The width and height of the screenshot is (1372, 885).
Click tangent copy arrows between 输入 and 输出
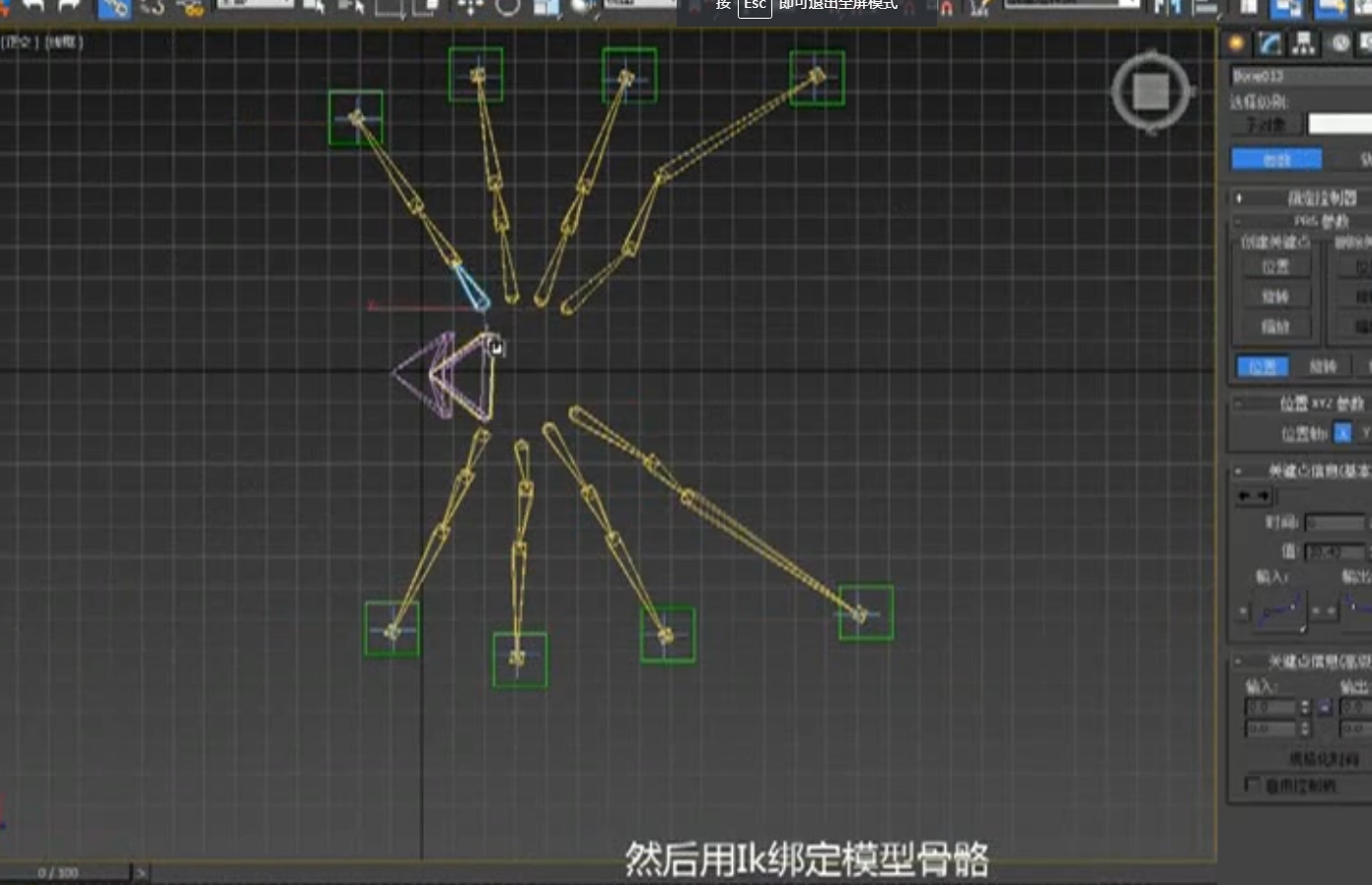click(x=1323, y=612)
